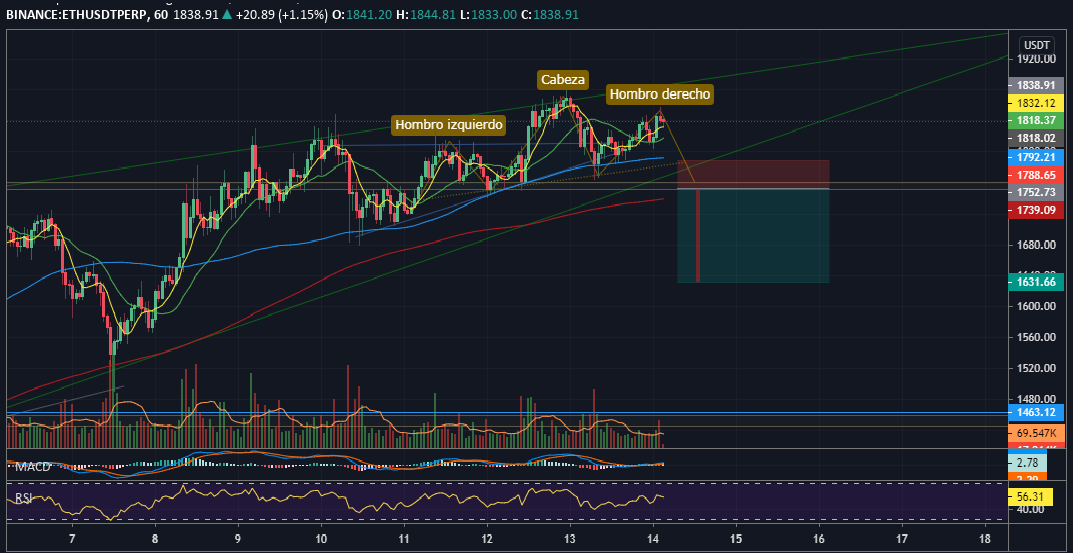Click the blue 1792.21 price tag
This screenshot has height=553, width=1073.
point(1038,157)
